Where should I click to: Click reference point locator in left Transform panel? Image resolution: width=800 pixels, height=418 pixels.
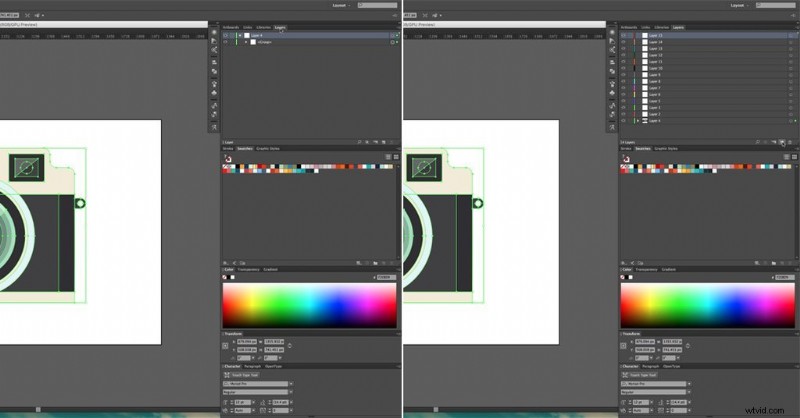pos(225,346)
